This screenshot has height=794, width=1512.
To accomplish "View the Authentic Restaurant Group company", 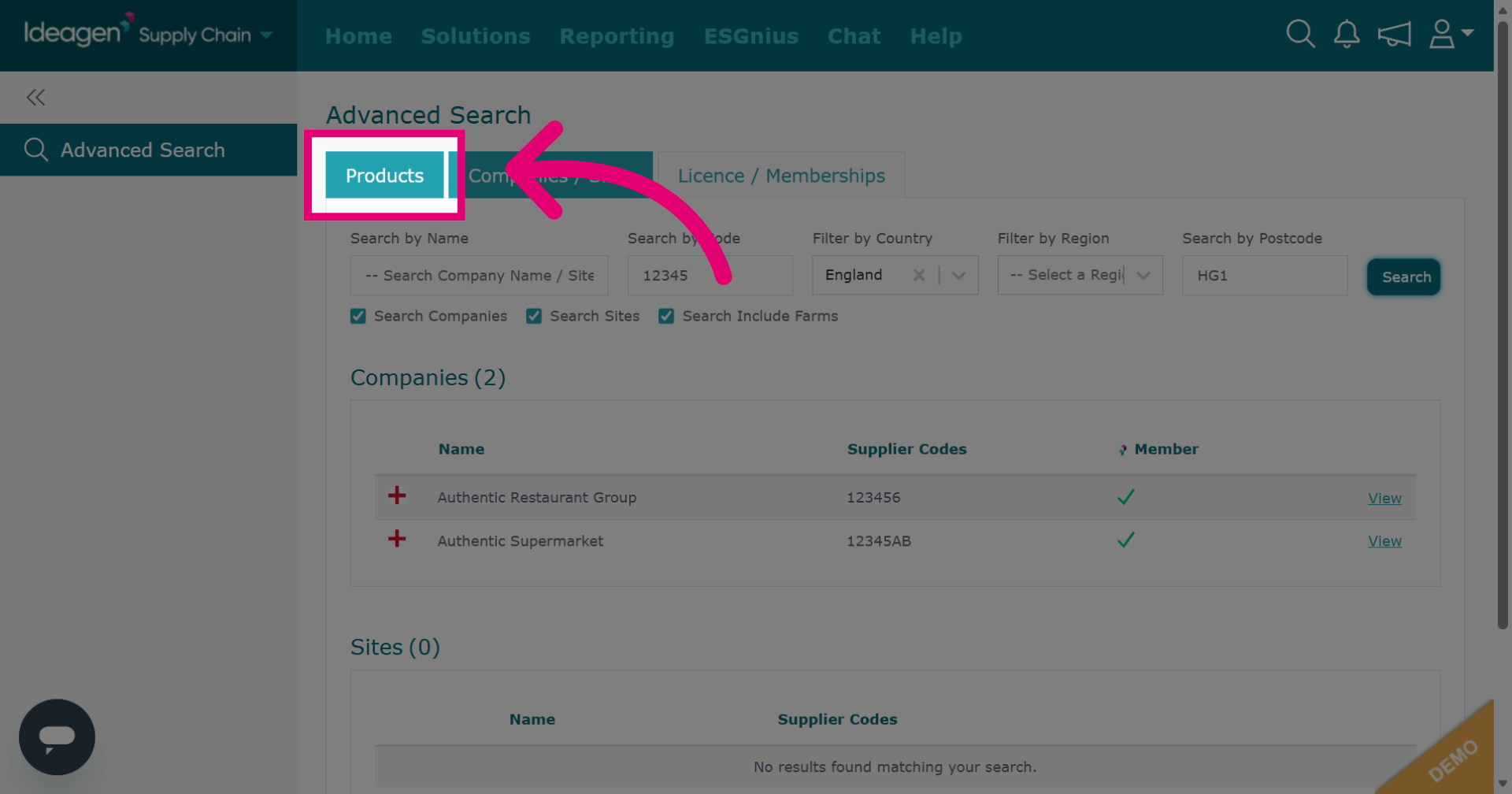I will 1384,499.
